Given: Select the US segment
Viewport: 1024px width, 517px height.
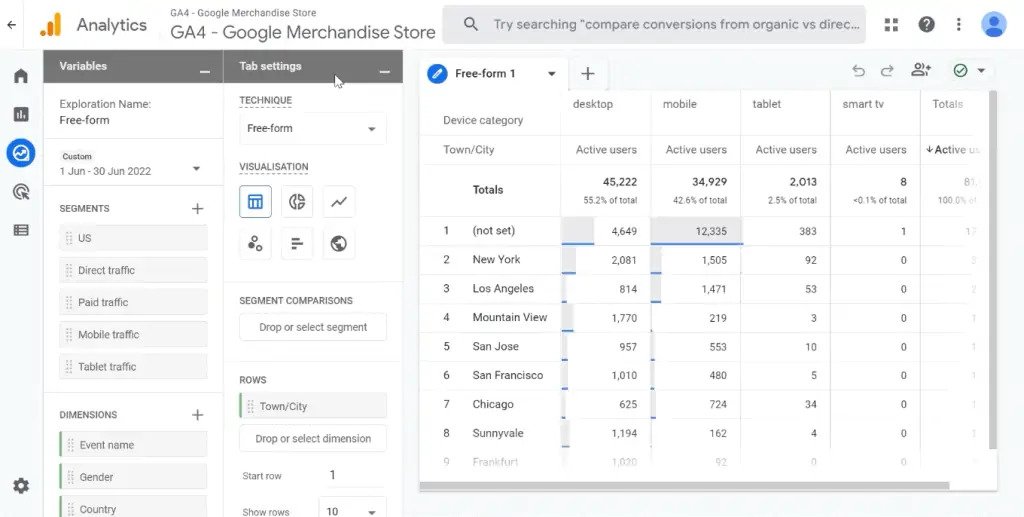Looking at the screenshot, I should coord(133,238).
